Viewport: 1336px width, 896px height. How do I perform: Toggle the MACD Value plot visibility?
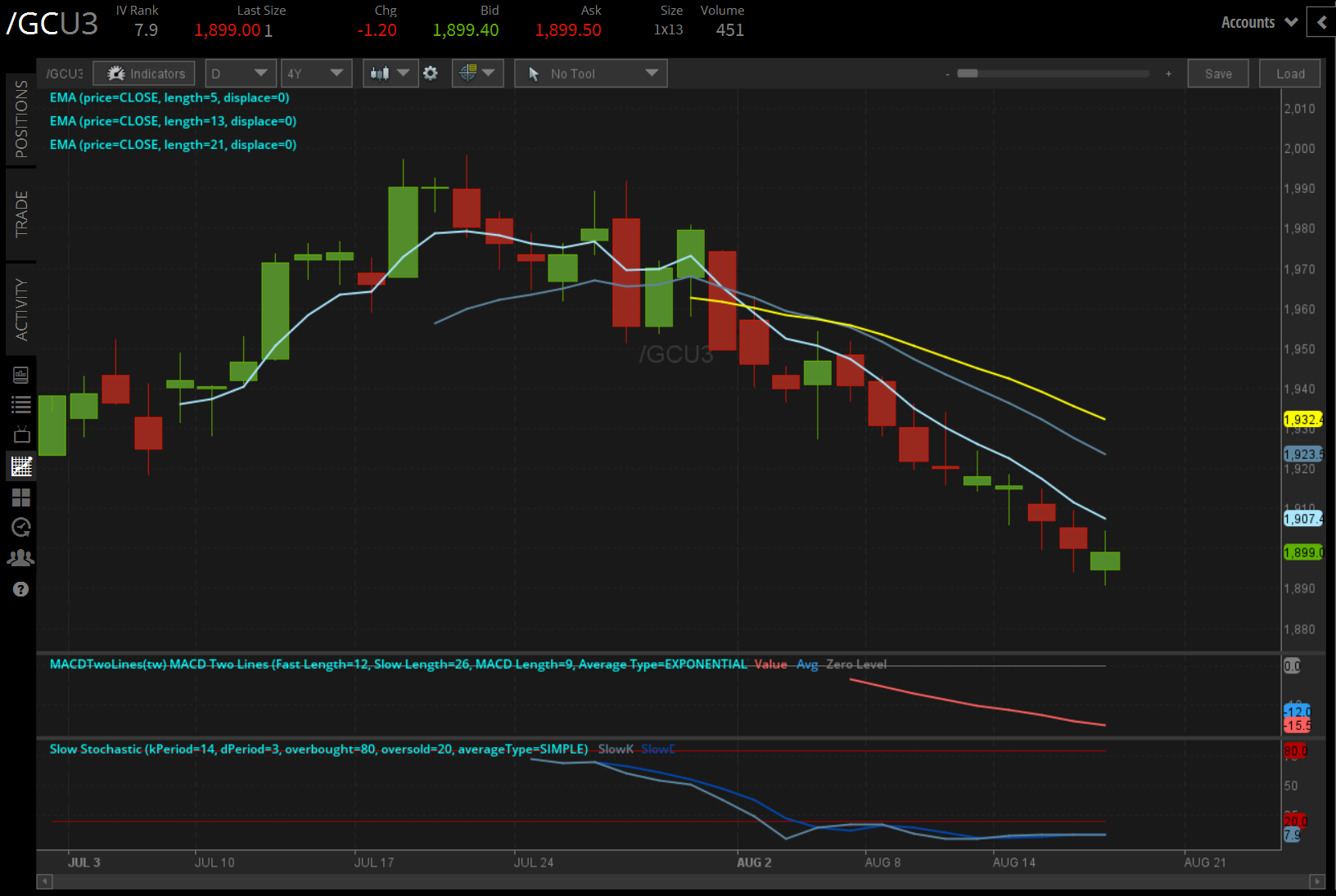coord(770,664)
